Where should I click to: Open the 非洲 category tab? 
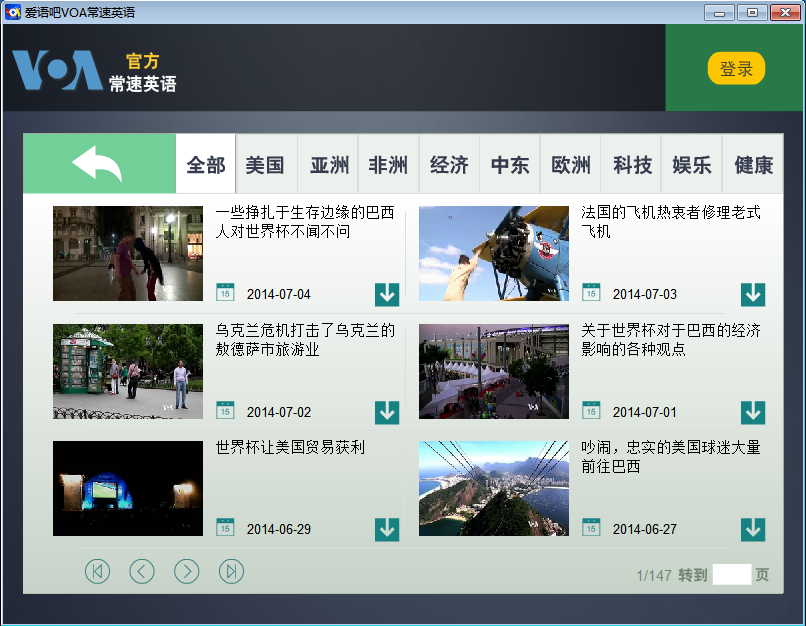tap(389, 164)
